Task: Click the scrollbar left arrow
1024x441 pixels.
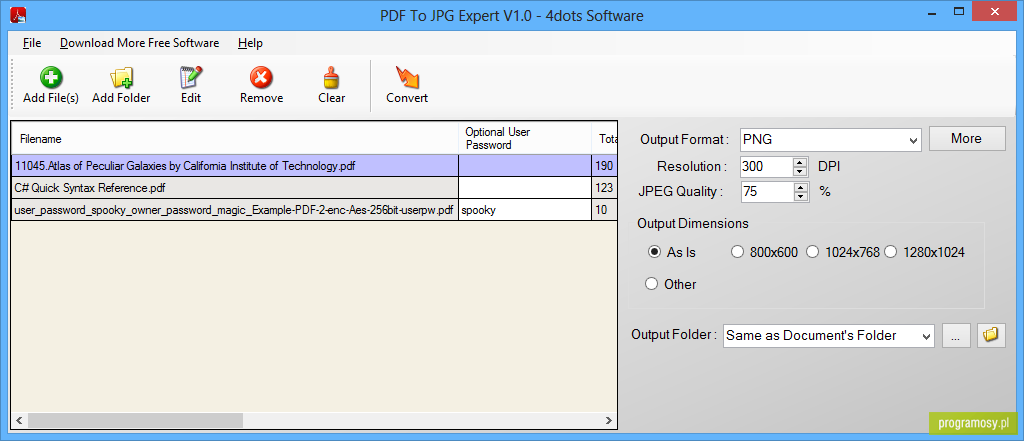Action: [20, 420]
